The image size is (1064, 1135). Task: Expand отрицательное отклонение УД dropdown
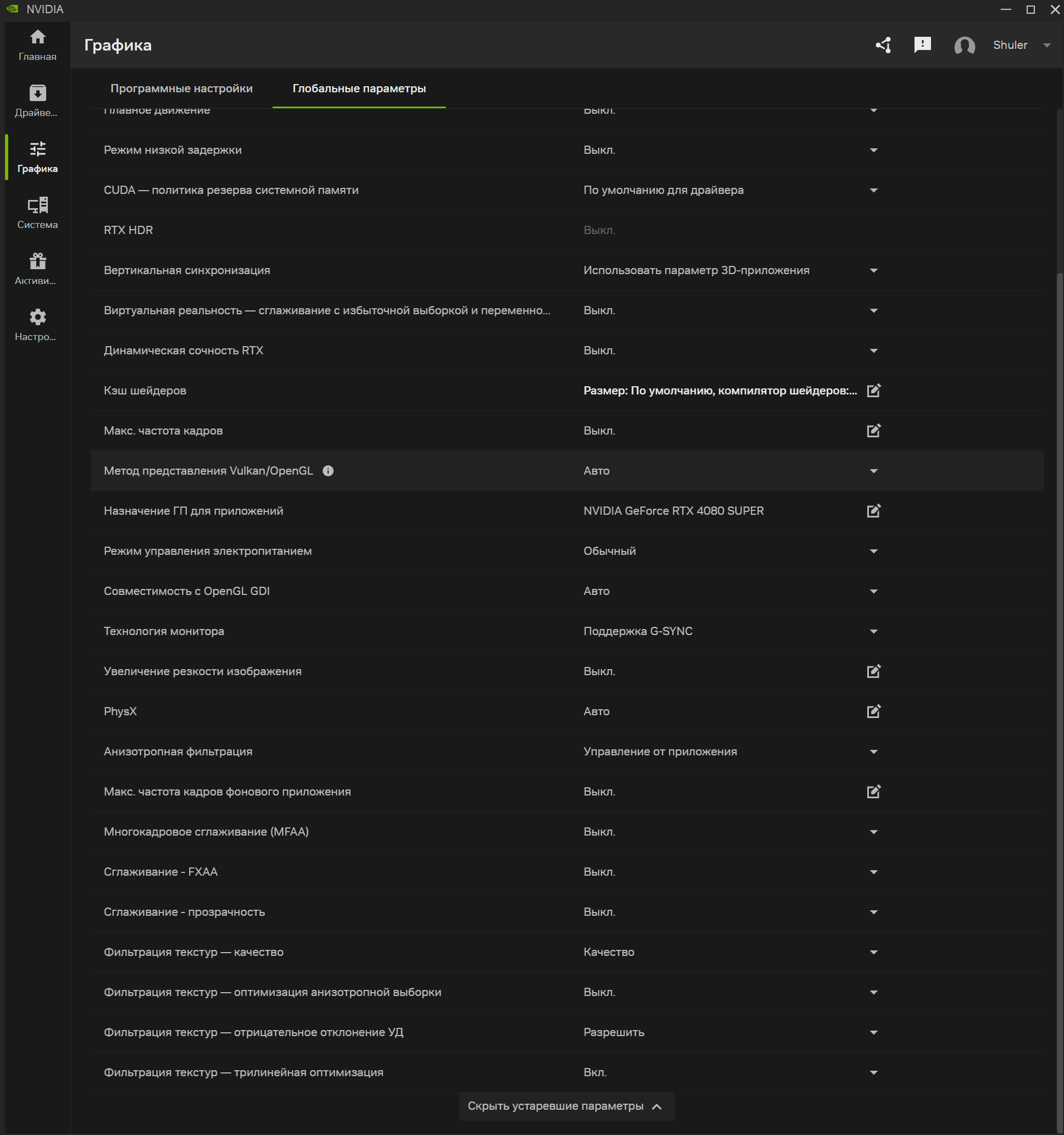point(874,1032)
